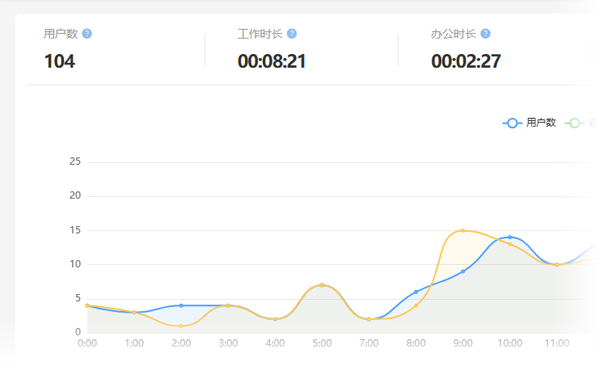The image size is (600, 368).
Task: Click the 0:00 x-axis label
Action: tap(87, 343)
